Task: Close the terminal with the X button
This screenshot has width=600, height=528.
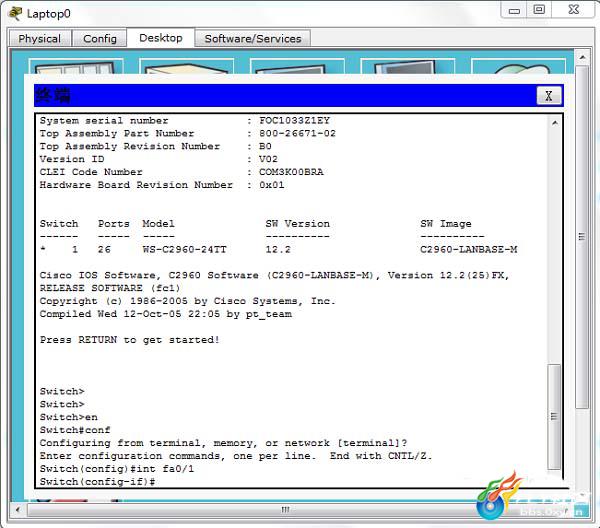Action: [549, 96]
